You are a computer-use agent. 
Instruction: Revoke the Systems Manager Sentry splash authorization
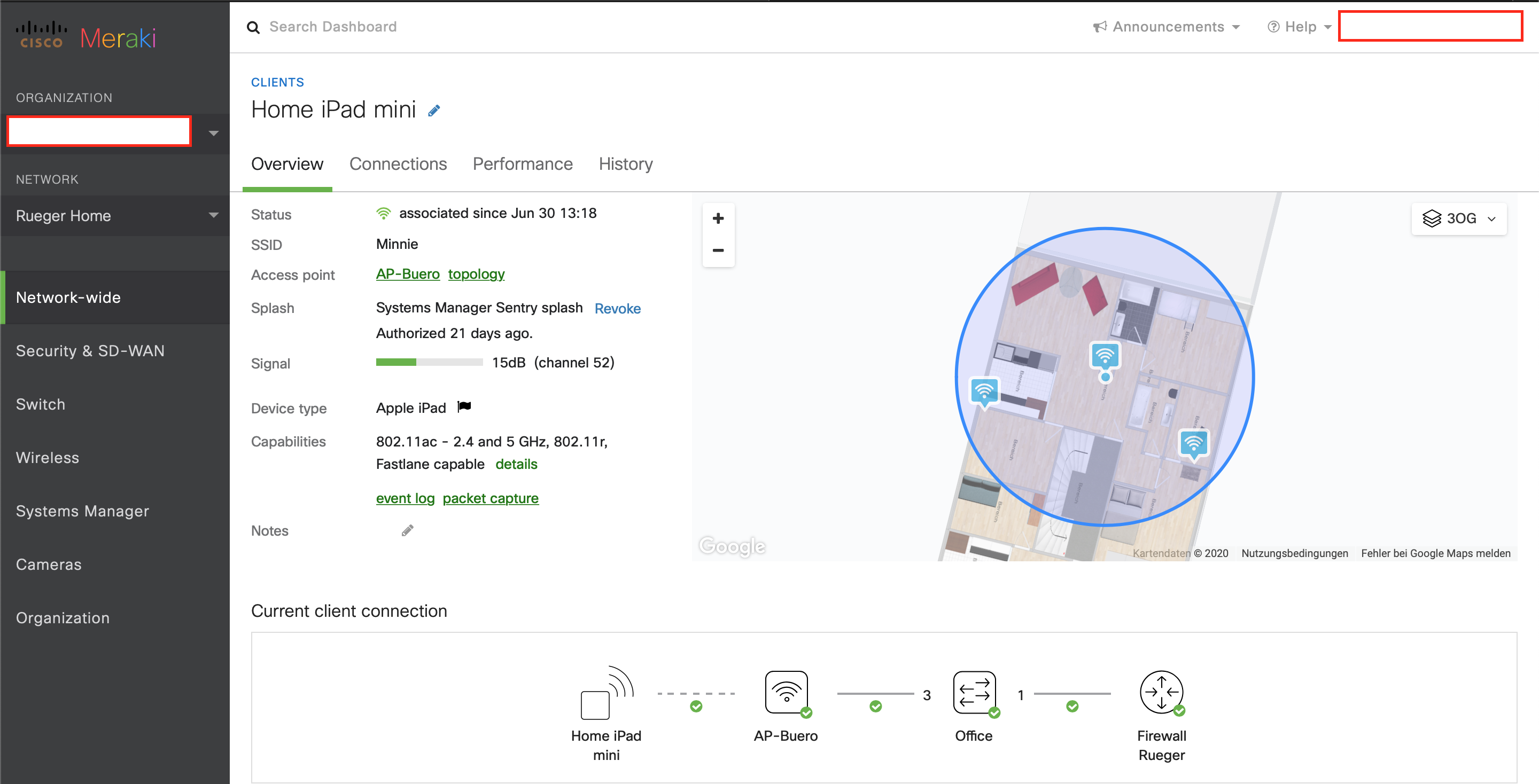[617, 308]
